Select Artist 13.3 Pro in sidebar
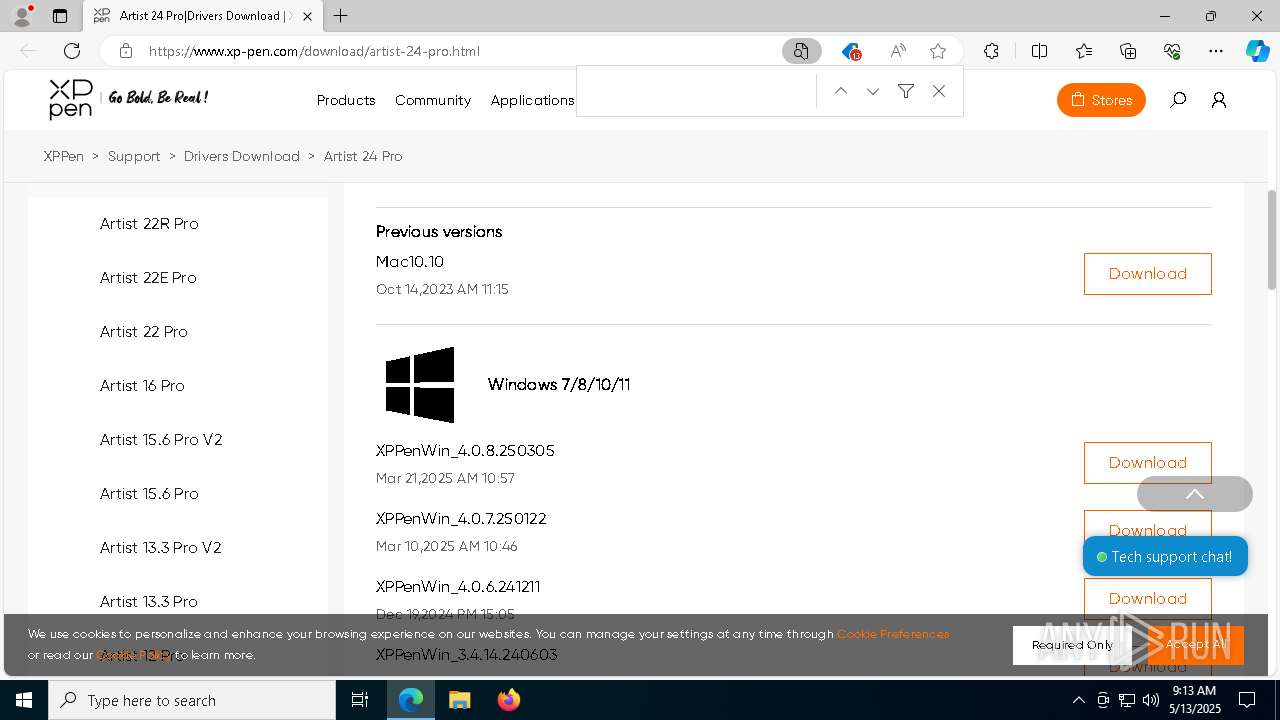The image size is (1280, 720). 149,602
